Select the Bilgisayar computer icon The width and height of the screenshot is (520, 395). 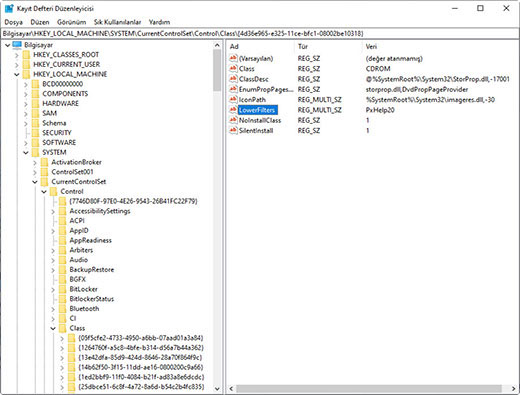(17, 45)
